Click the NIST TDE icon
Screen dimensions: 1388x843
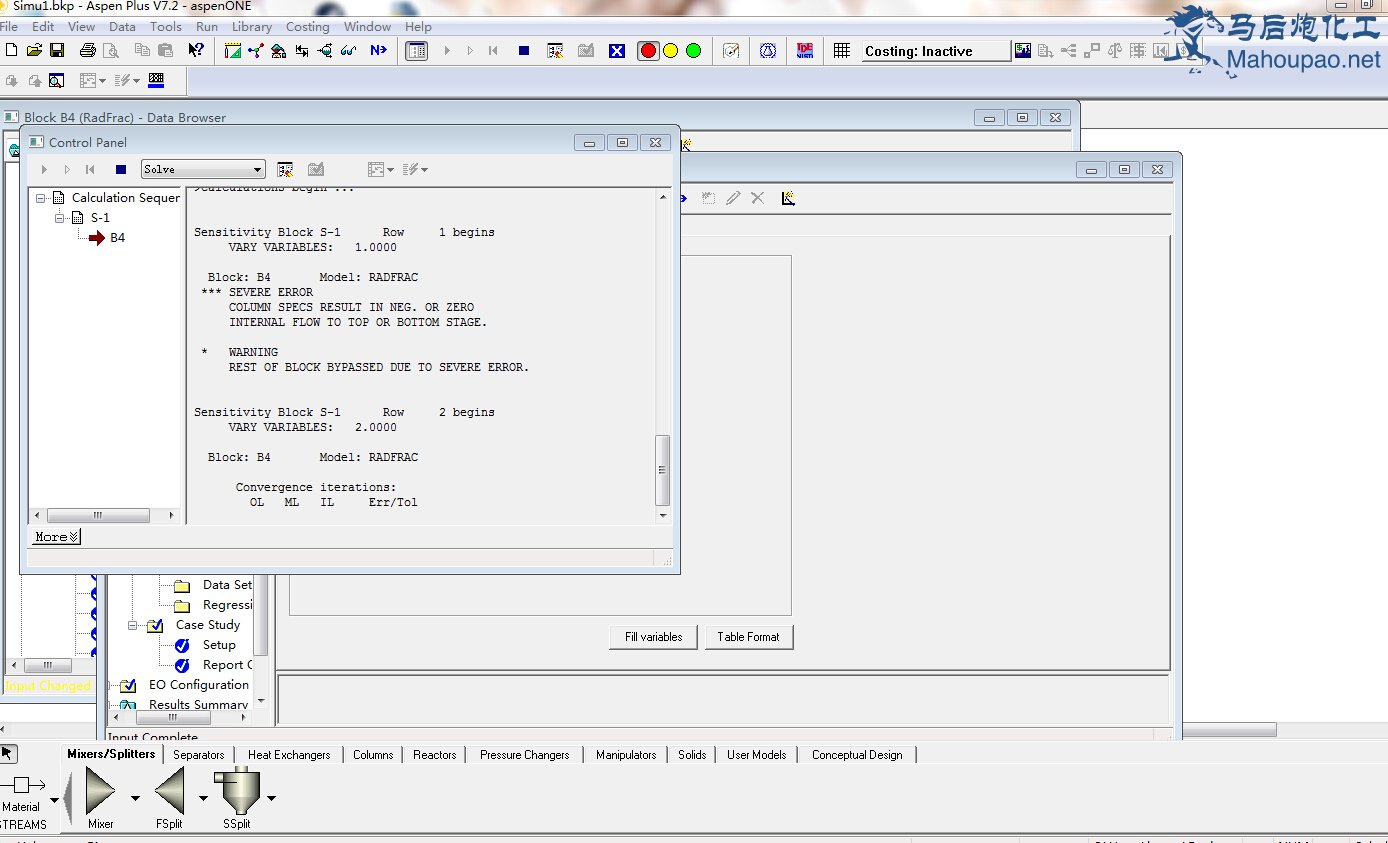click(805, 50)
